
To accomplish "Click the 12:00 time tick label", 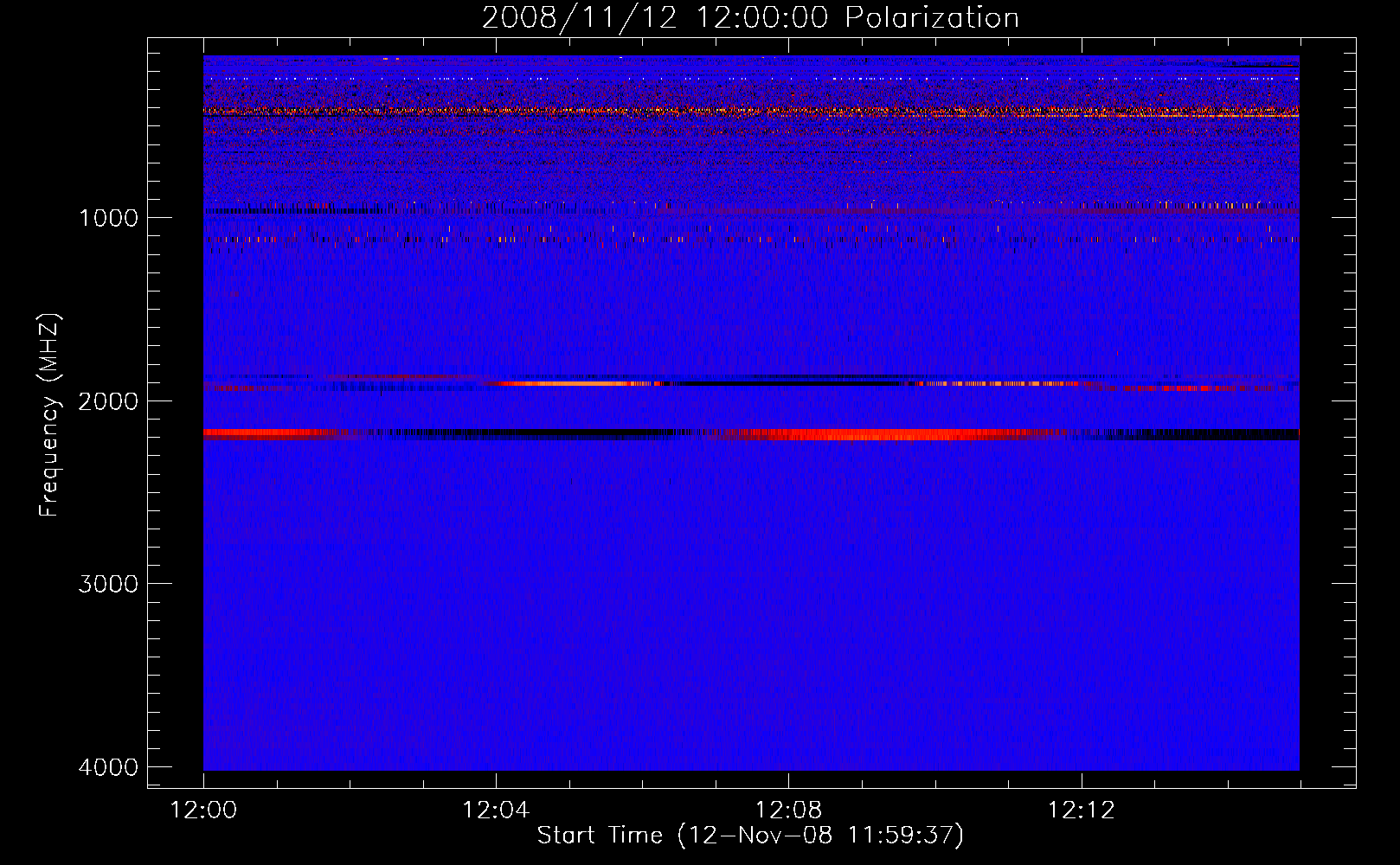I will point(203,811).
